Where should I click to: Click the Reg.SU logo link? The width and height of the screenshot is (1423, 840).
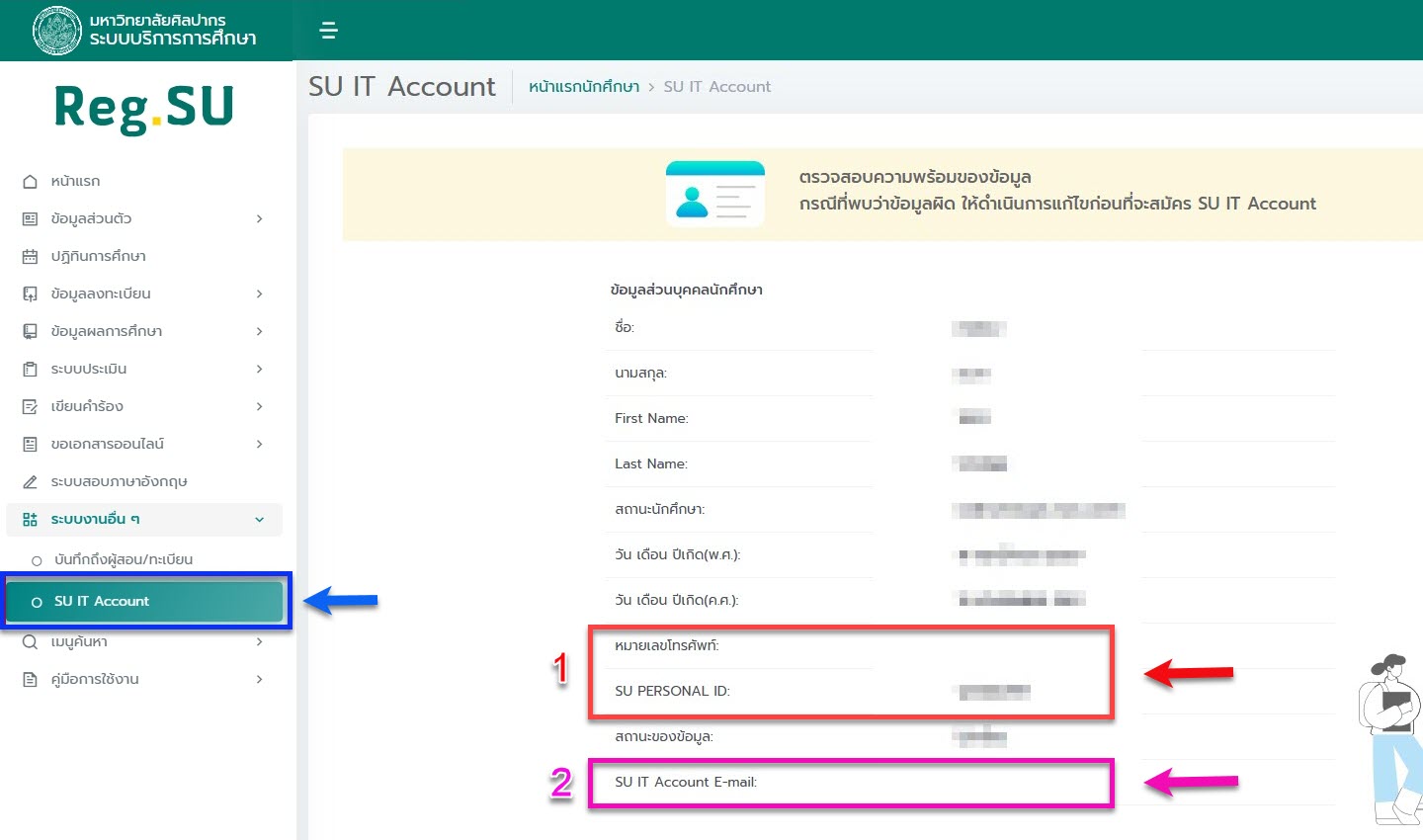point(144,108)
